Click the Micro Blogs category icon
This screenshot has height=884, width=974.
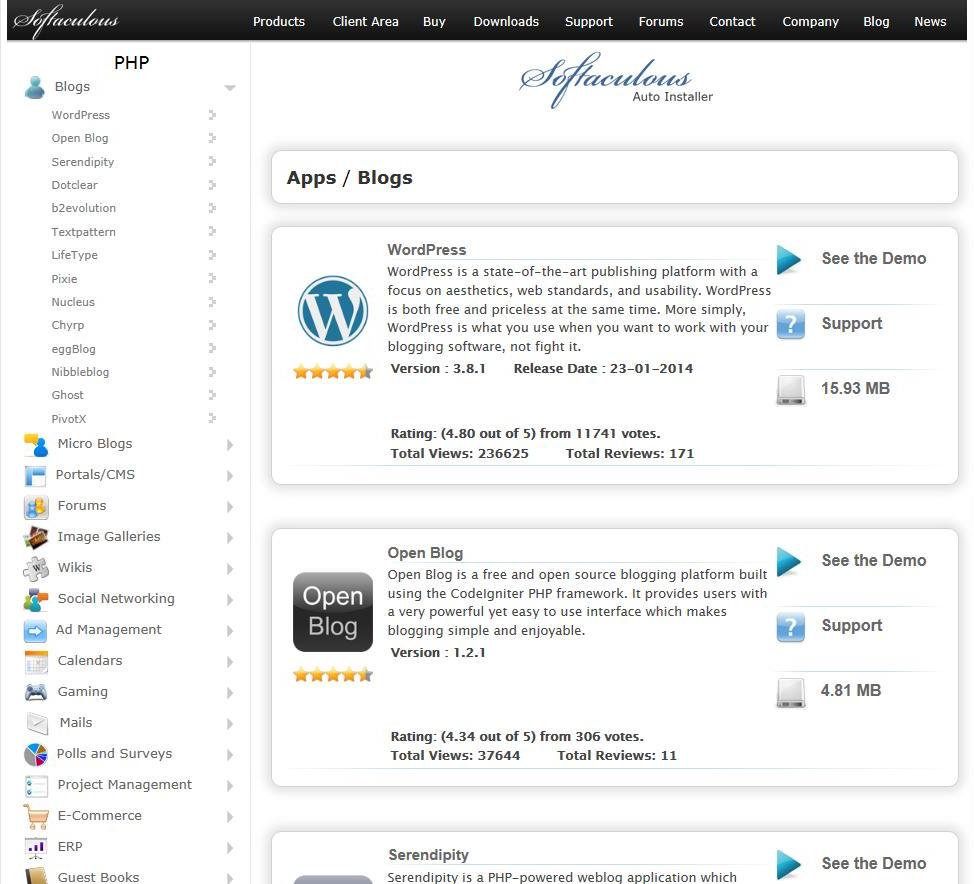(36, 444)
